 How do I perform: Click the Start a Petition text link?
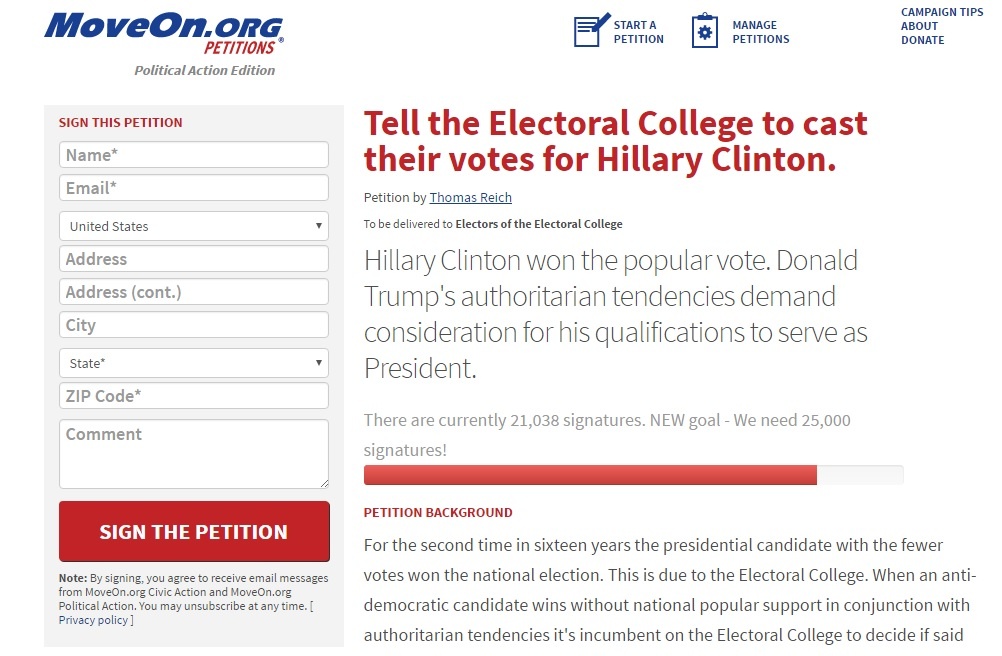tap(638, 32)
